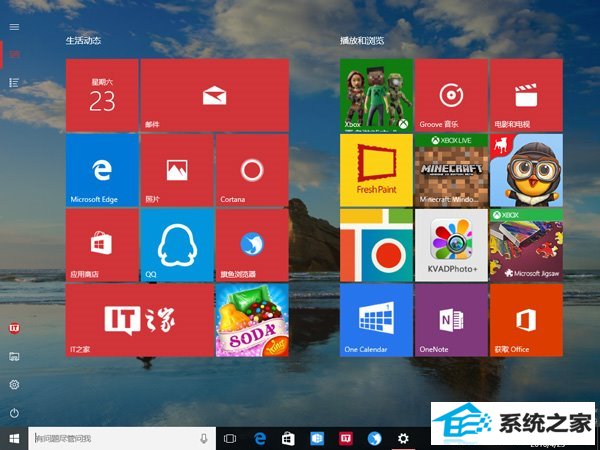
Task: Open Movies & TV tile
Action: pos(526,95)
